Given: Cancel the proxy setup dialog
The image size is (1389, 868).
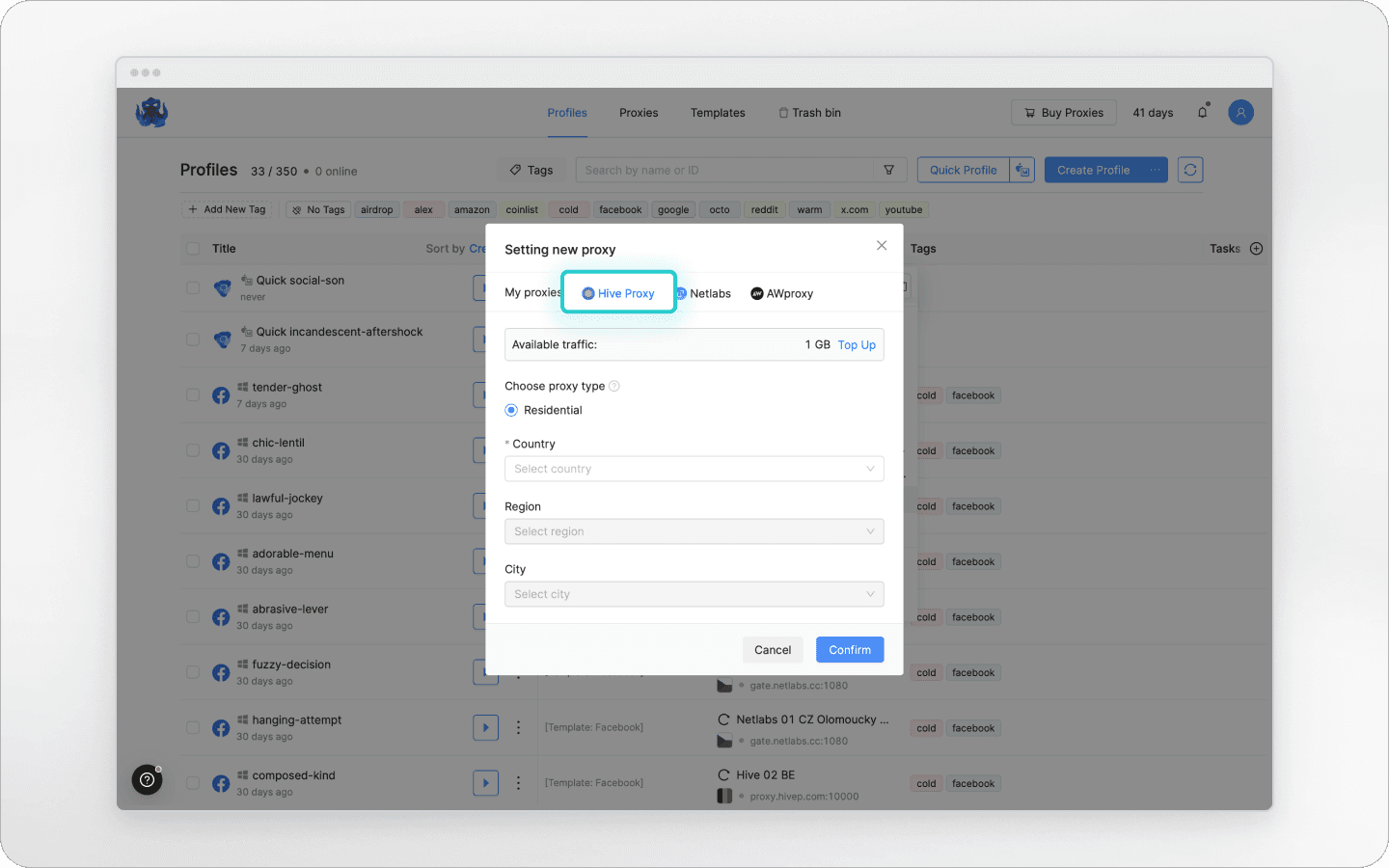Looking at the screenshot, I should coord(773,650).
